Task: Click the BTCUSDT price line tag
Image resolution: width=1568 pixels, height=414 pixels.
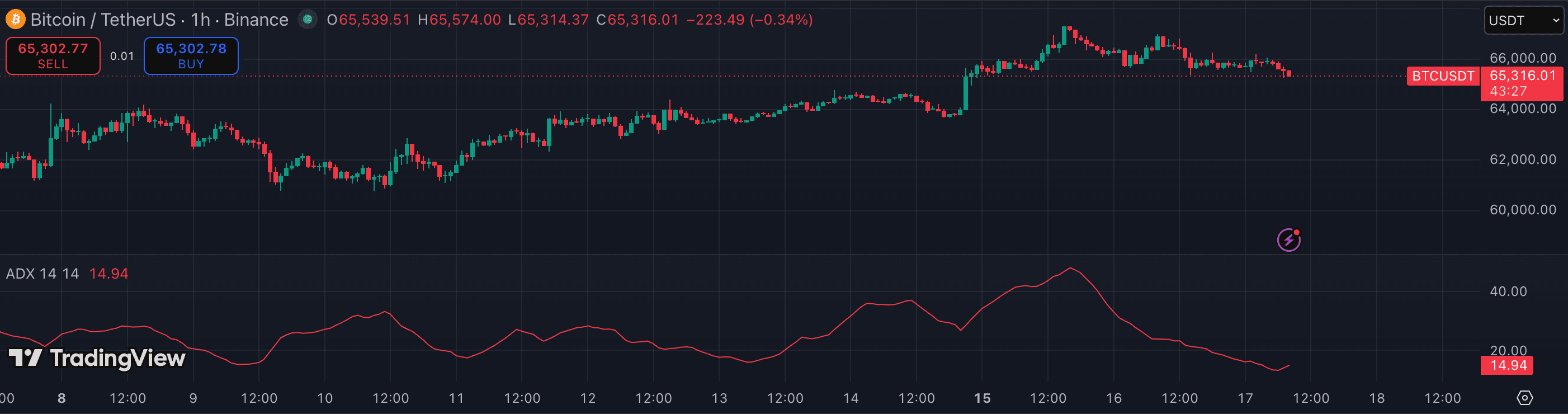Action: pos(1443,76)
